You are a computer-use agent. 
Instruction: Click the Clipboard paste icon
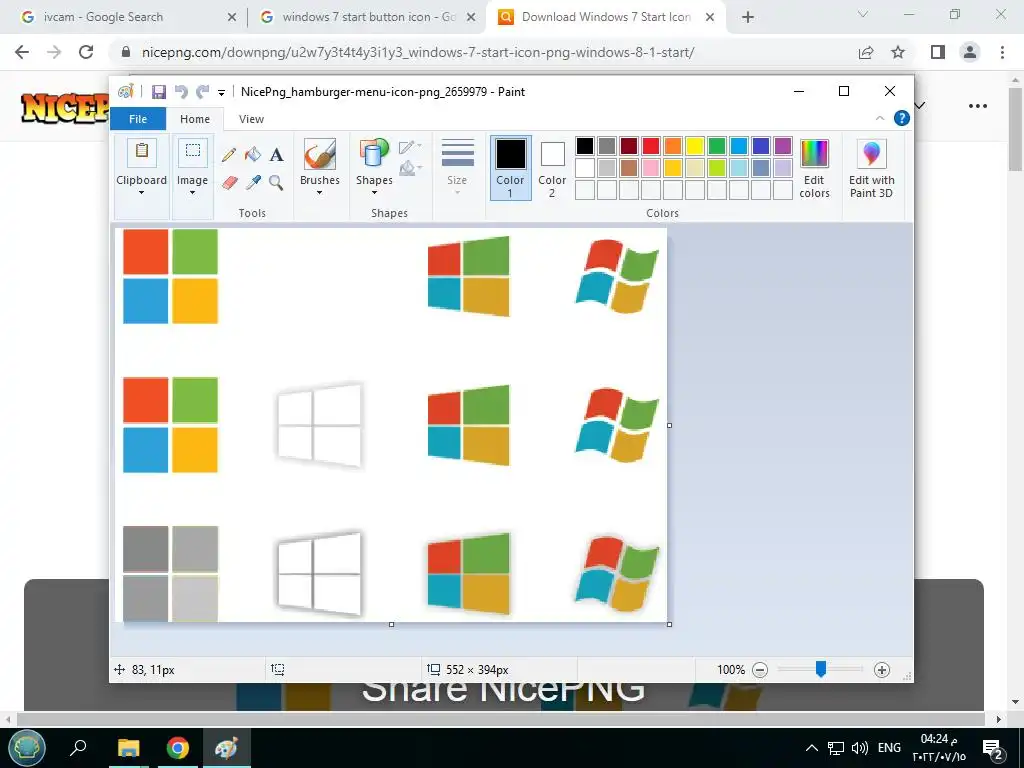(x=141, y=152)
